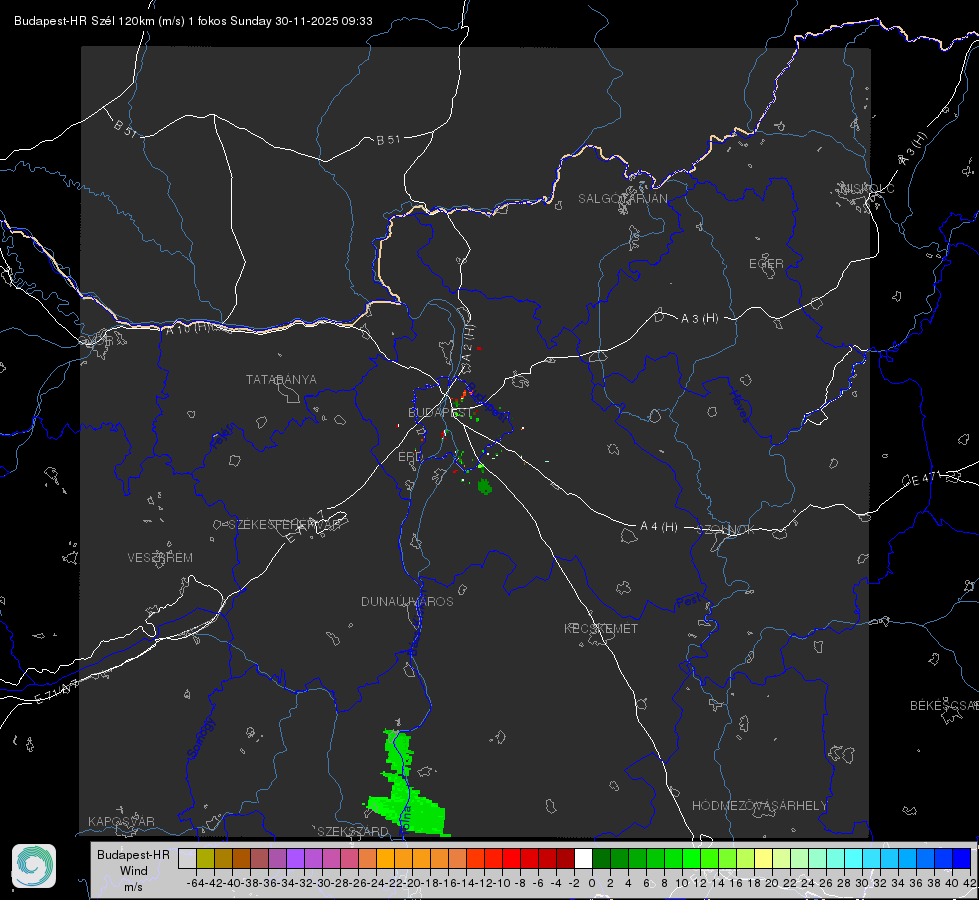This screenshot has width=979, height=900.
Task: Pick the yellow legend swatch near 18
Action: coord(763,858)
